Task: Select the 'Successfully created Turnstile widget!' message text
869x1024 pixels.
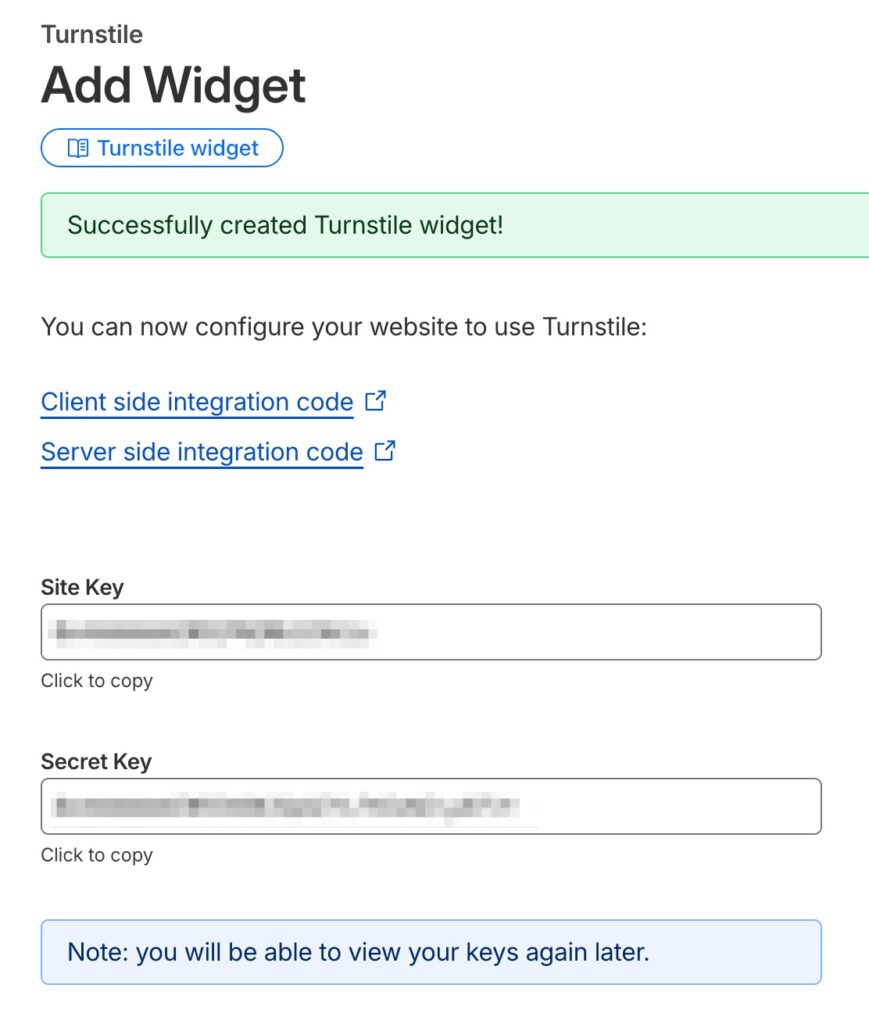Action: point(285,225)
